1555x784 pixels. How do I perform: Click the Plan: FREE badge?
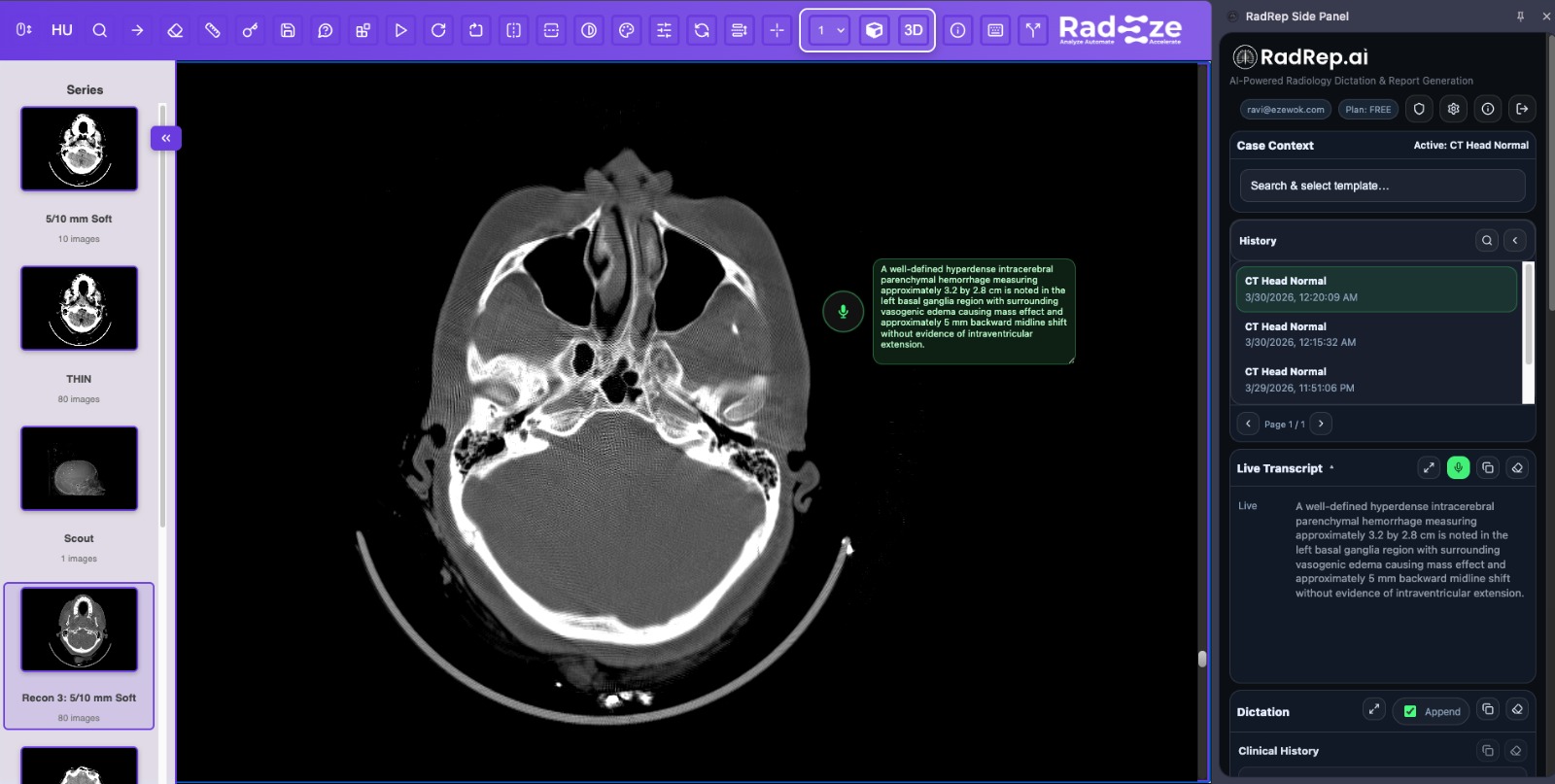pyautogui.click(x=1367, y=110)
